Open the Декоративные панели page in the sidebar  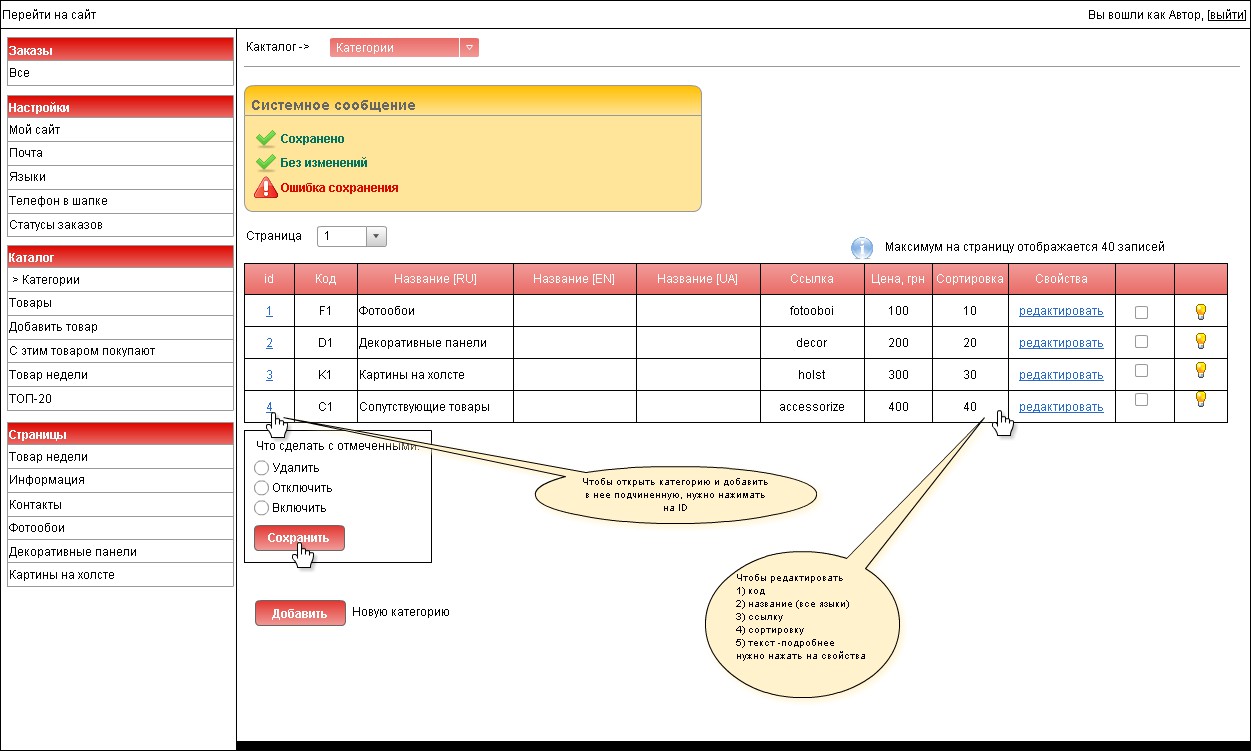[x=120, y=552]
